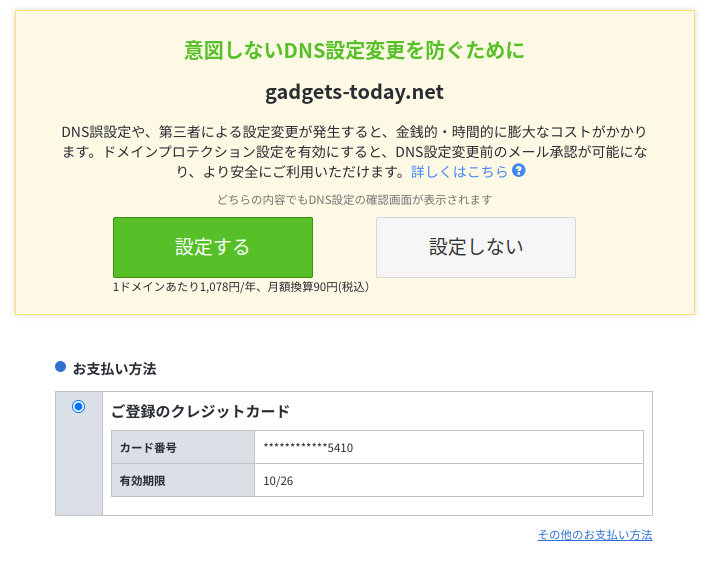Click the 1,078円/年 price note under 設定する
Image resolution: width=708 pixels, height=563 pixels.
[241, 287]
